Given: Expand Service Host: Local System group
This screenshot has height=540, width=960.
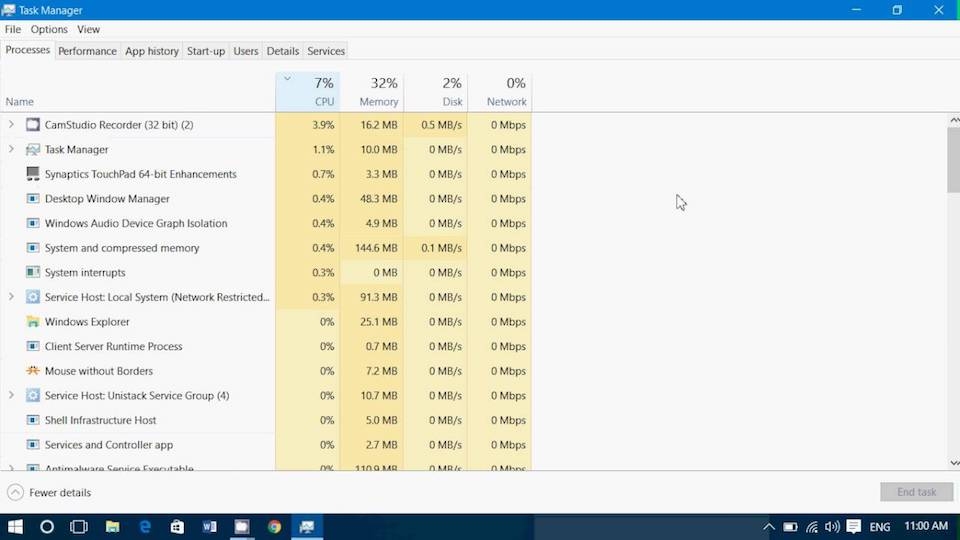Looking at the screenshot, I should click(11, 296).
